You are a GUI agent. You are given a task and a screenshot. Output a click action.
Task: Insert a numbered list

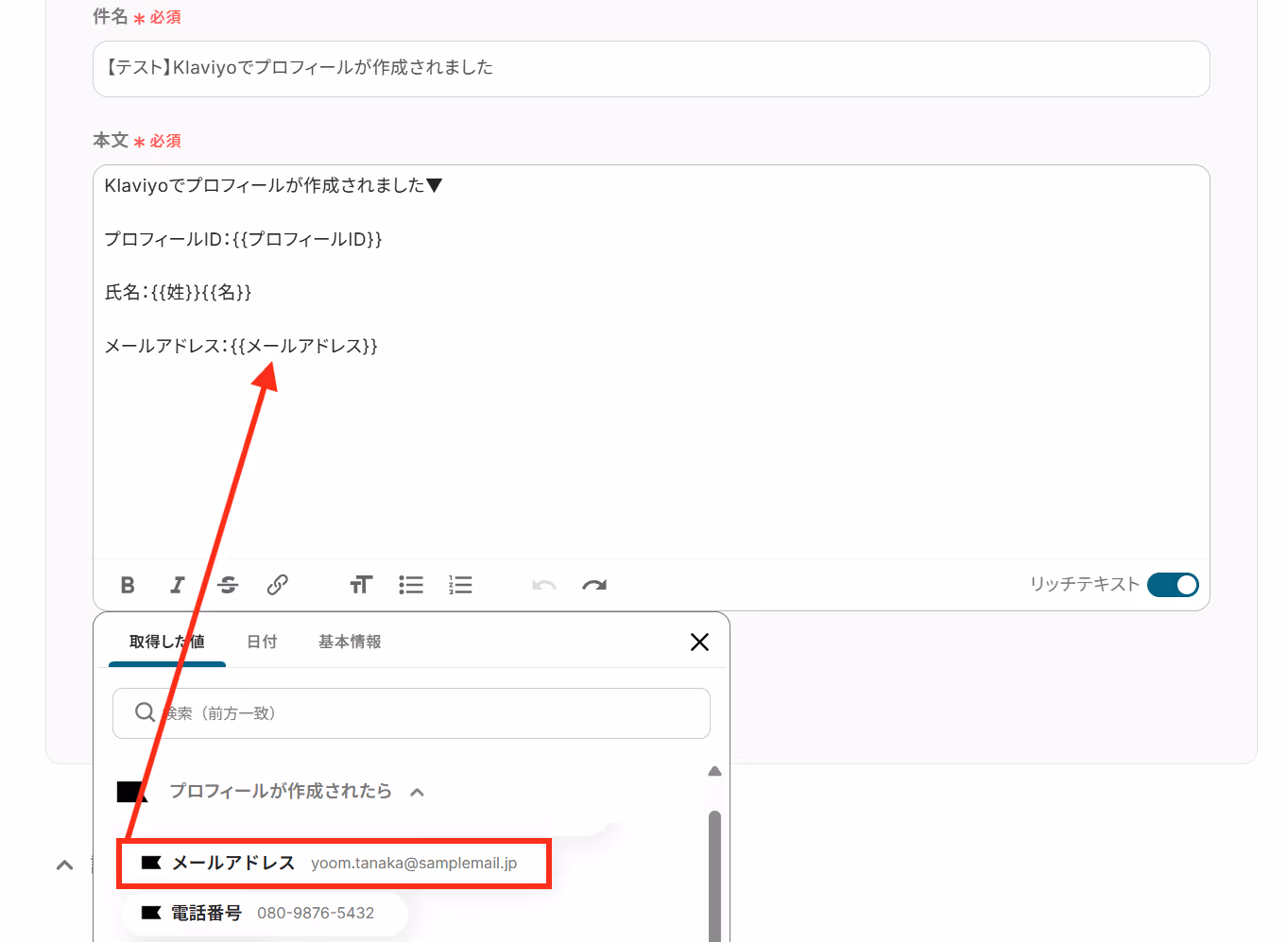point(460,585)
